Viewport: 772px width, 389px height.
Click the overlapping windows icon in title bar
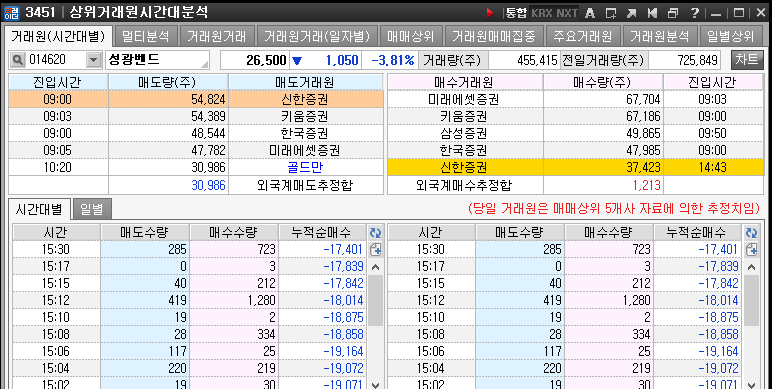point(673,13)
